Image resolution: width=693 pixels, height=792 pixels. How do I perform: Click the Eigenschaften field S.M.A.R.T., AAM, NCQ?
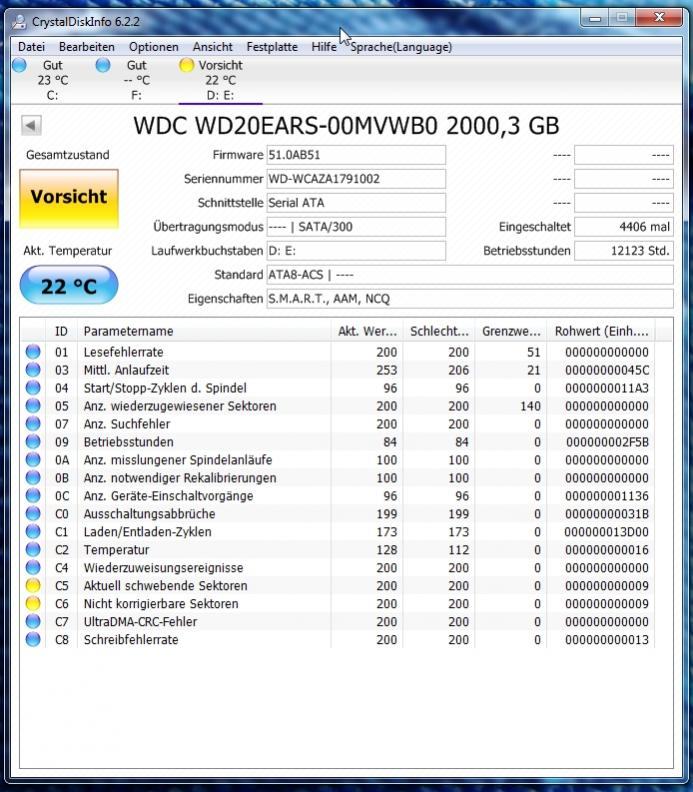tap(470, 299)
